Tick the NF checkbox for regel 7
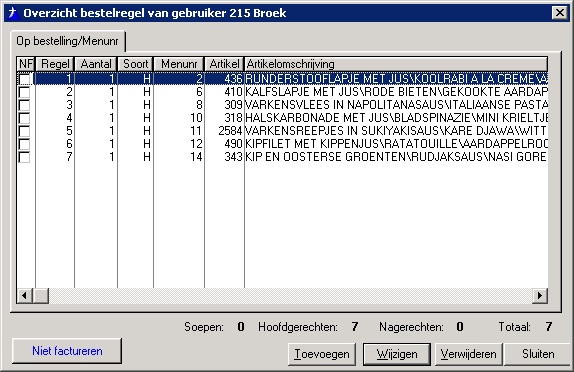574x372 pixels. point(25,157)
